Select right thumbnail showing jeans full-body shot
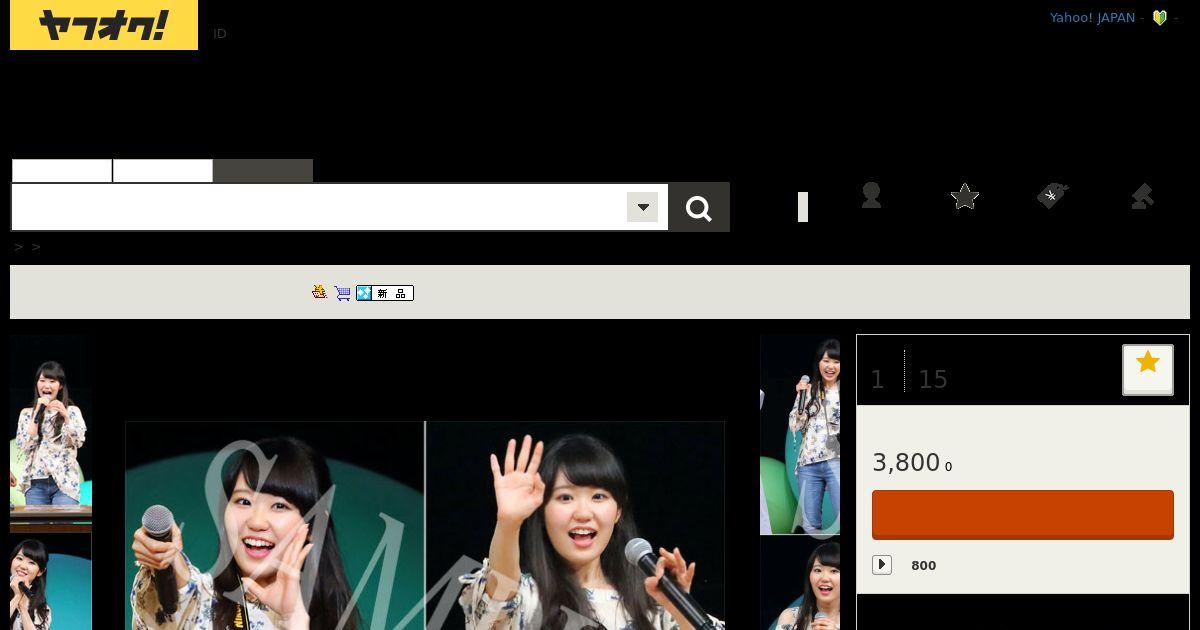Viewport: 1200px width, 630px height. point(800,435)
